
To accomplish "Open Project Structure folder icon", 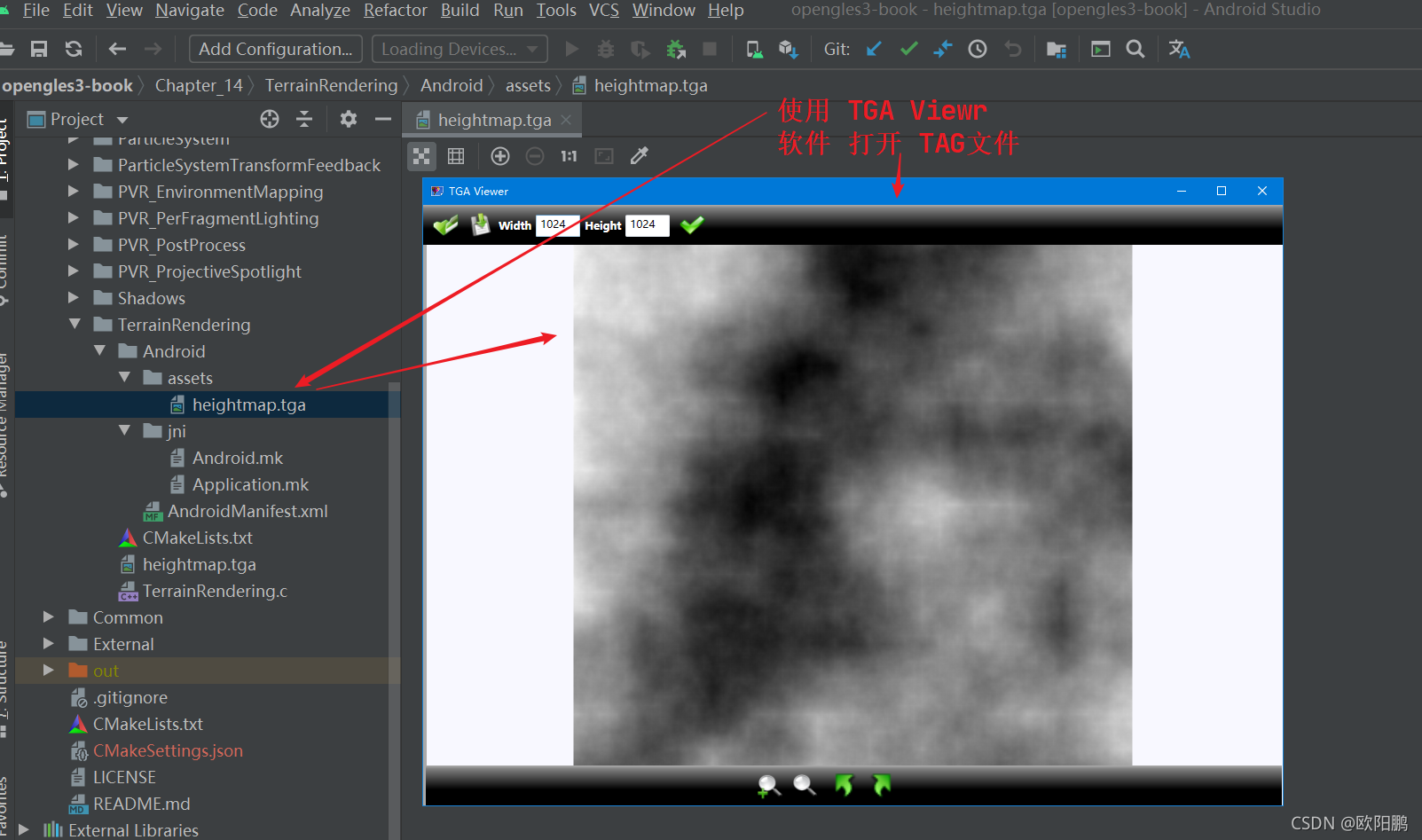I will pos(1057,50).
